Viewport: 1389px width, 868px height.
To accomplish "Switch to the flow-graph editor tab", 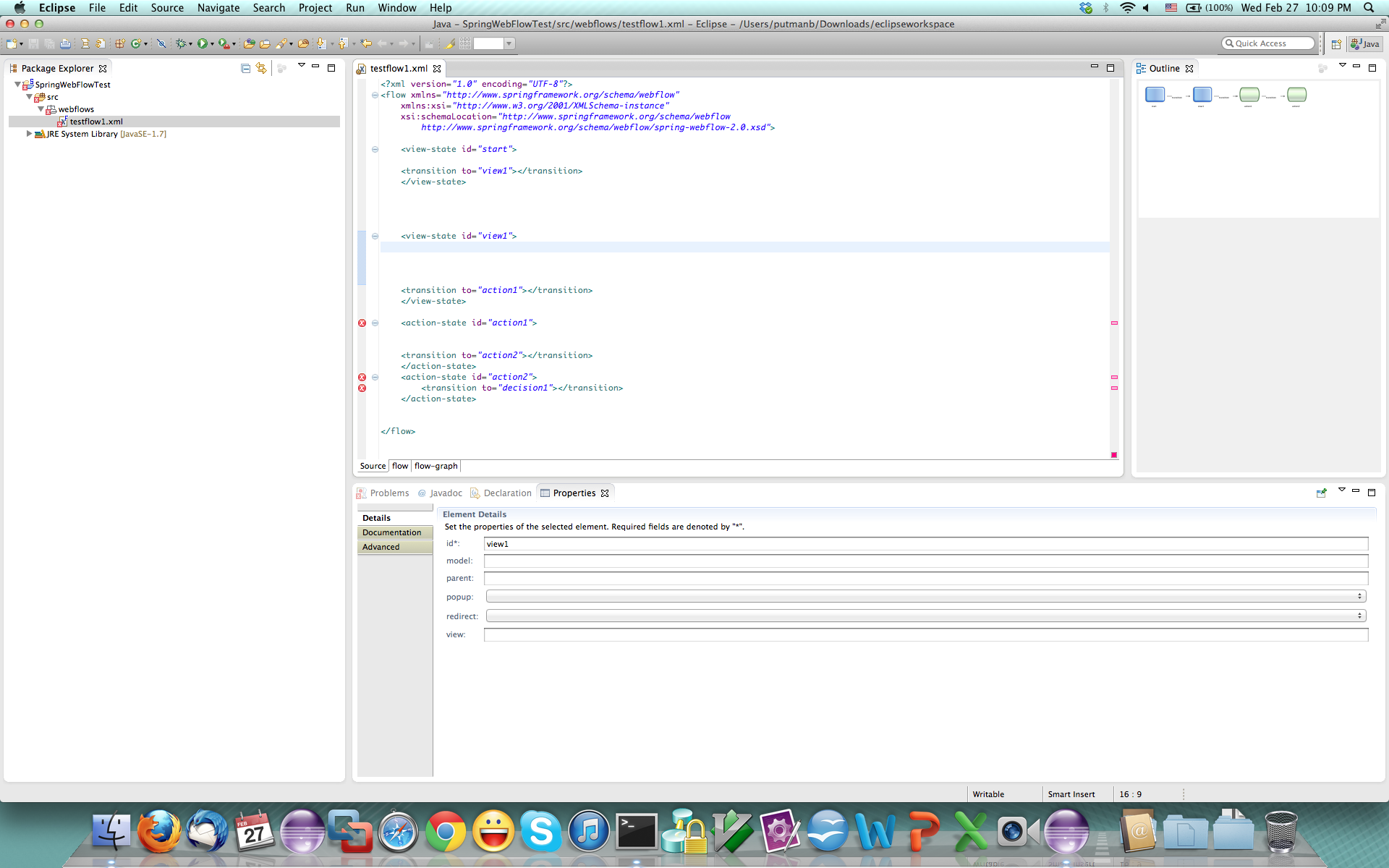I will tap(436, 466).
